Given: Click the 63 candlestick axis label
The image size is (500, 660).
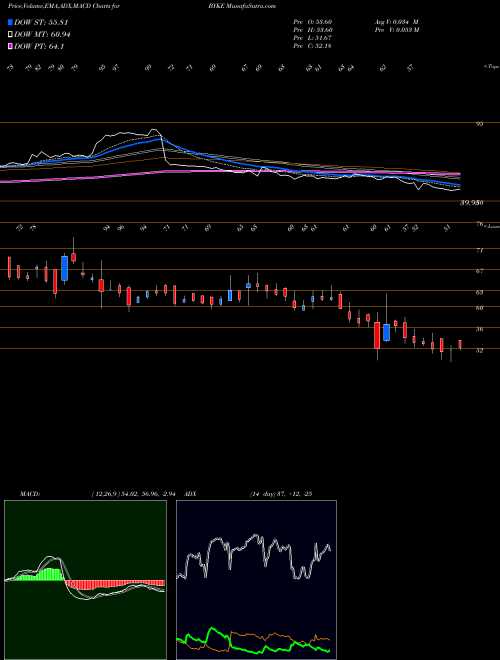Looking at the screenshot, I should coord(479,292).
